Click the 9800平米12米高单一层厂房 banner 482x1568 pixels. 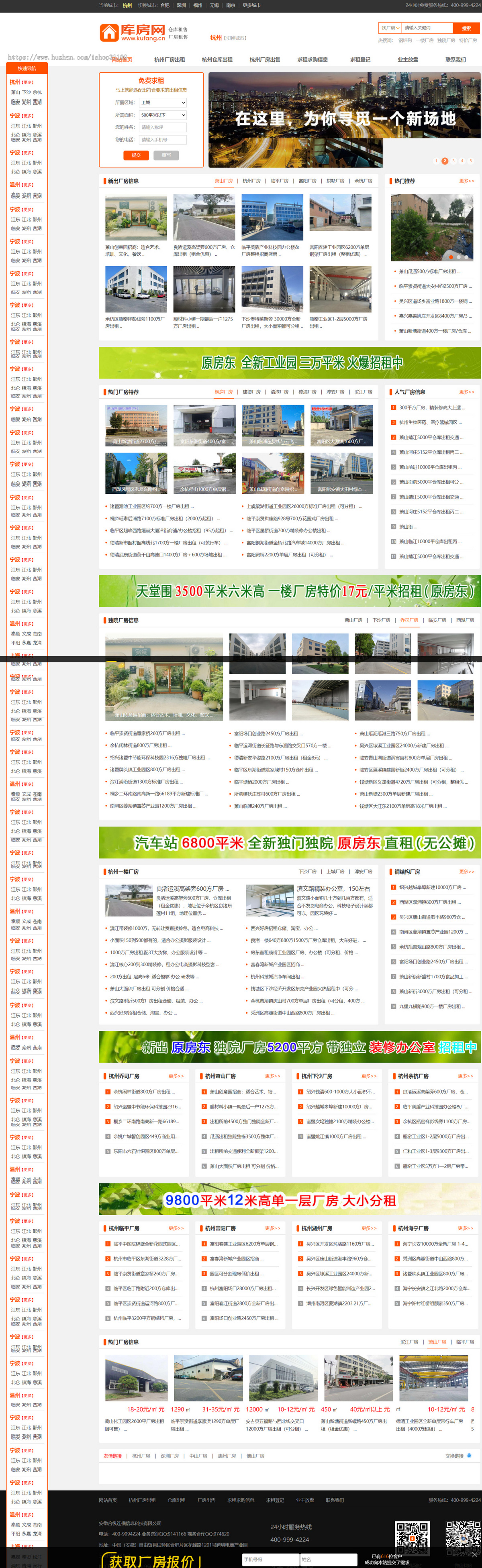pos(290,1200)
